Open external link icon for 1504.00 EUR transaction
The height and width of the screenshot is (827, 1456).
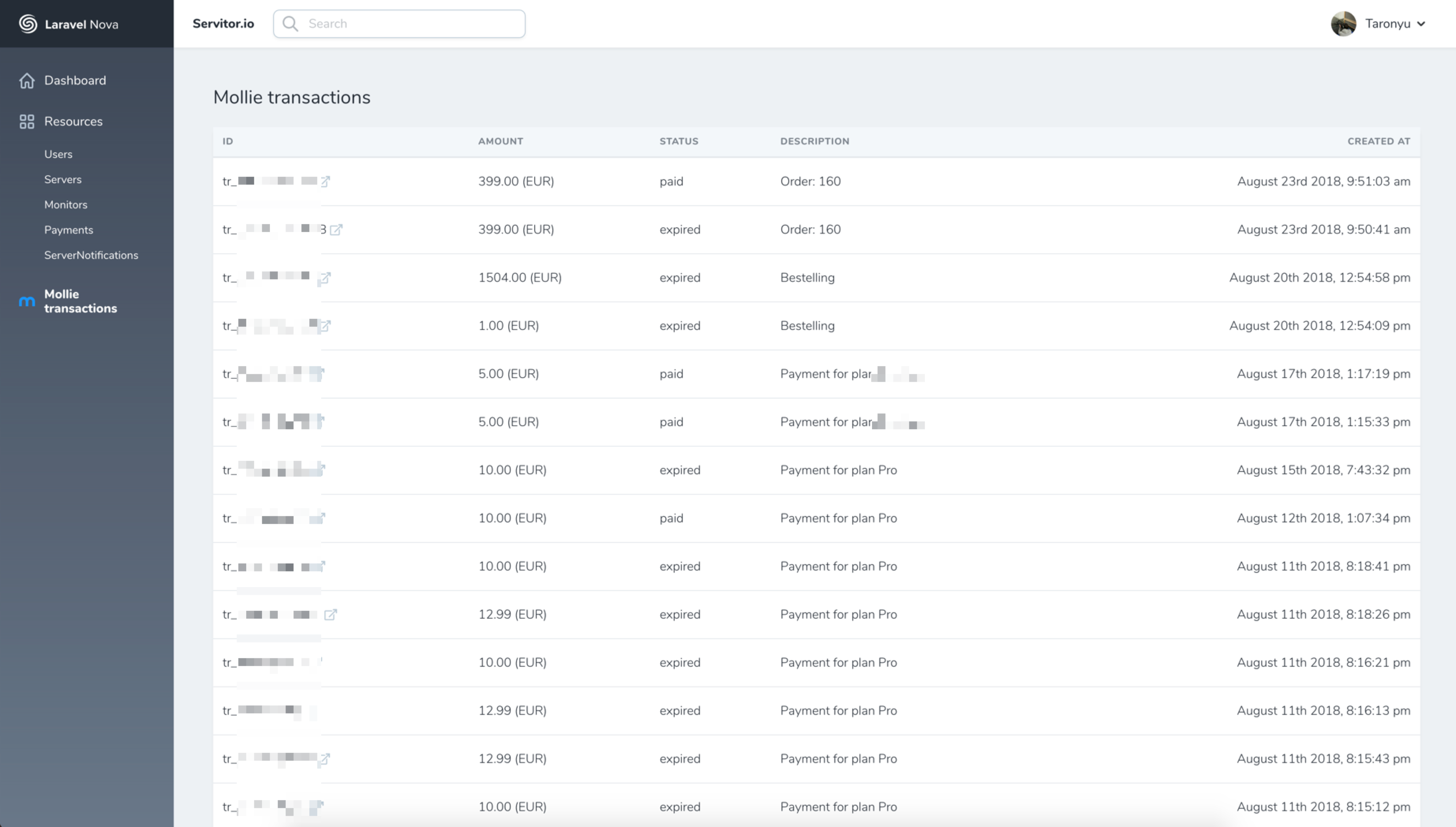pos(325,278)
